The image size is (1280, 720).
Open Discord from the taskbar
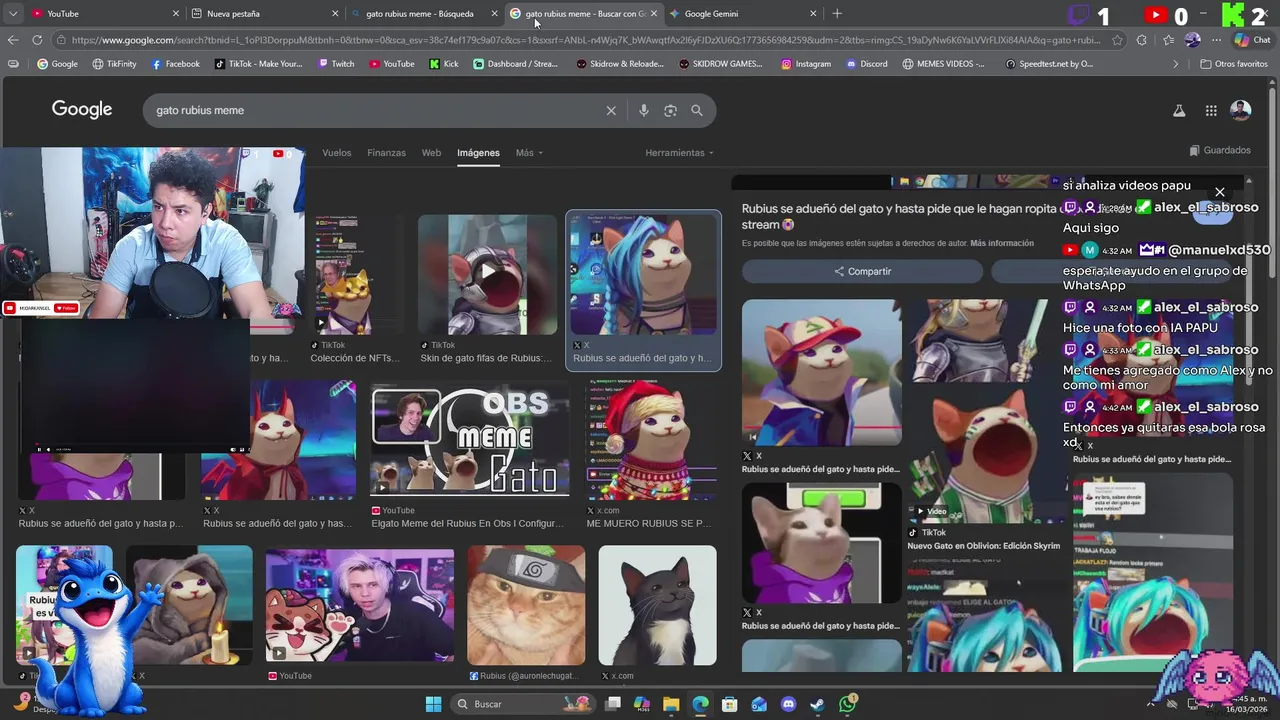[x=788, y=704]
